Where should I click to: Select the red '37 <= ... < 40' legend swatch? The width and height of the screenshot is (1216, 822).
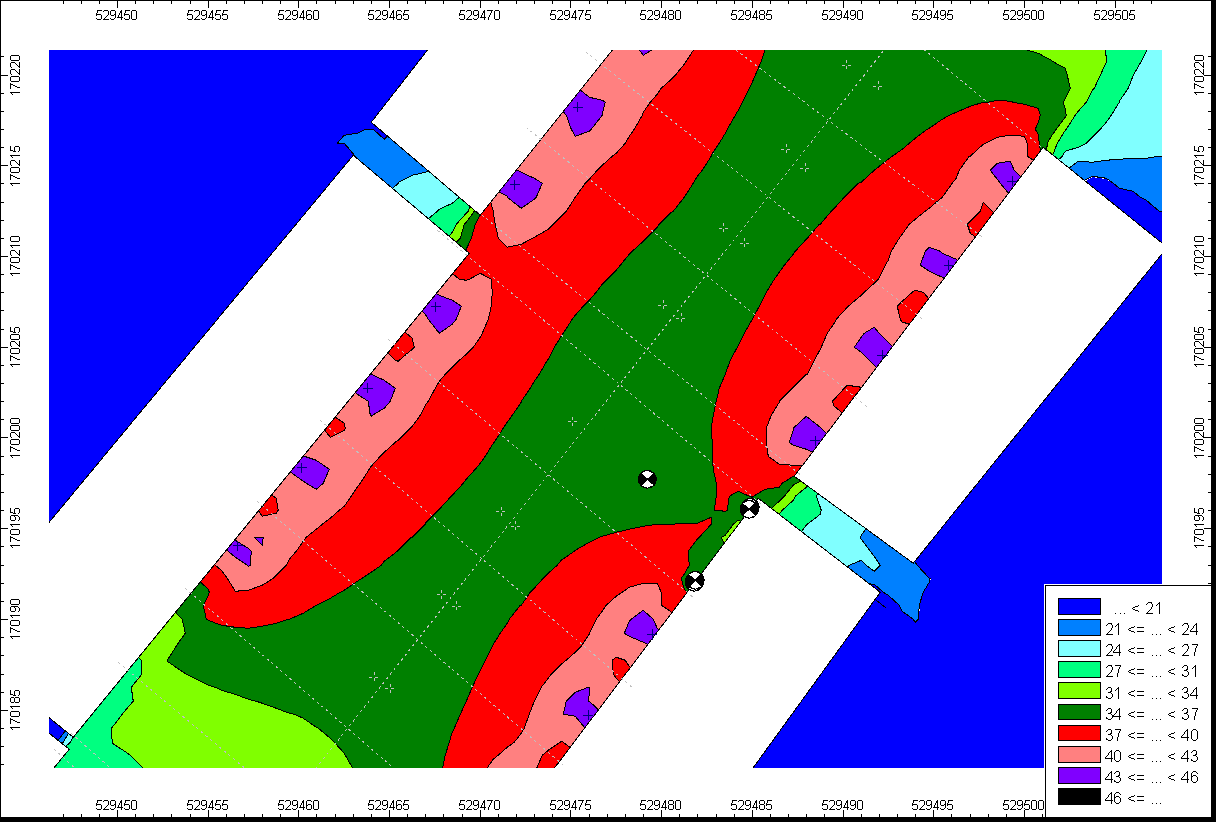point(1079,734)
